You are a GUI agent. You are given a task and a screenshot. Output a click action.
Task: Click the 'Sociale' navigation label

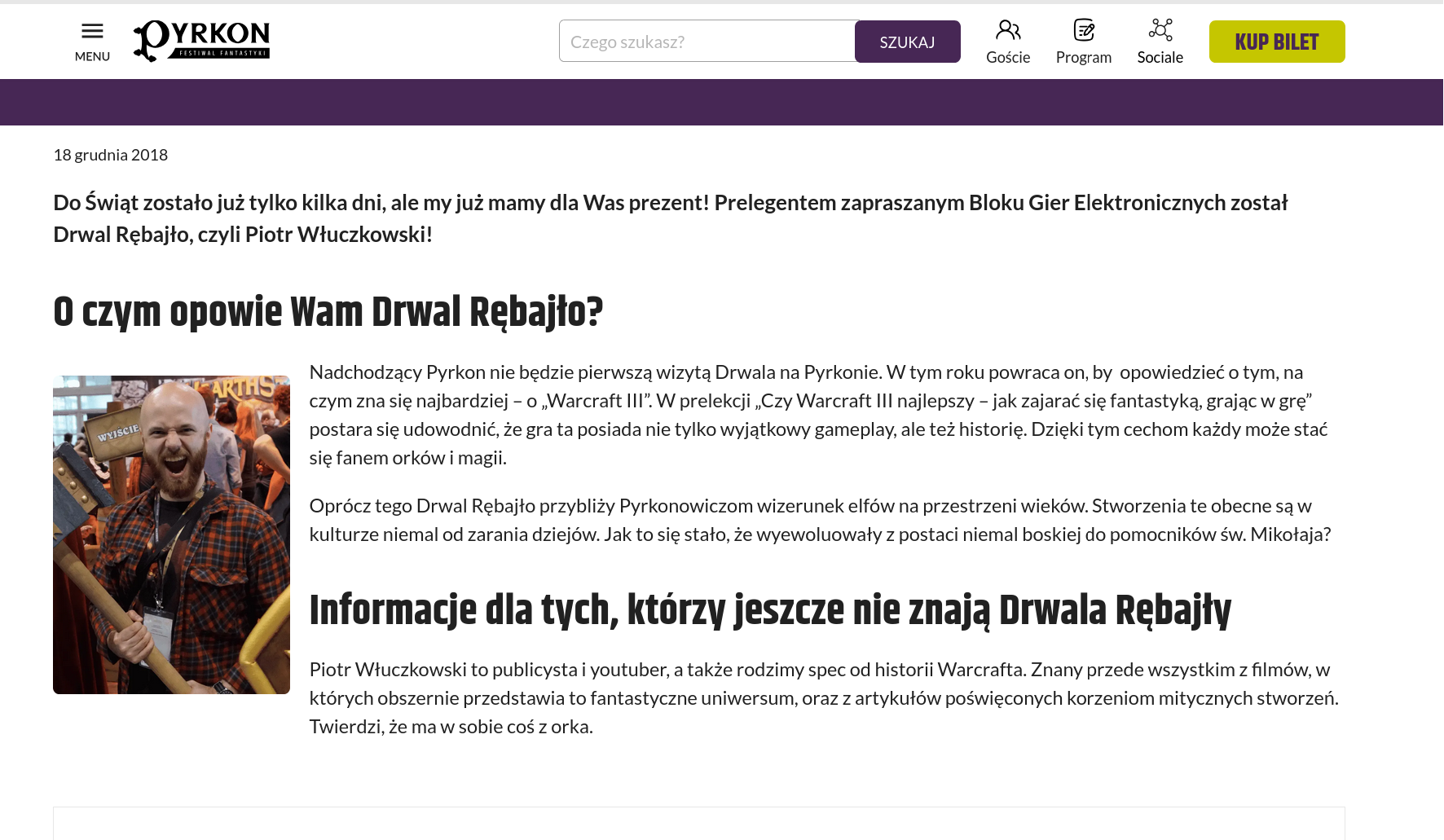[x=1160, y=57]
